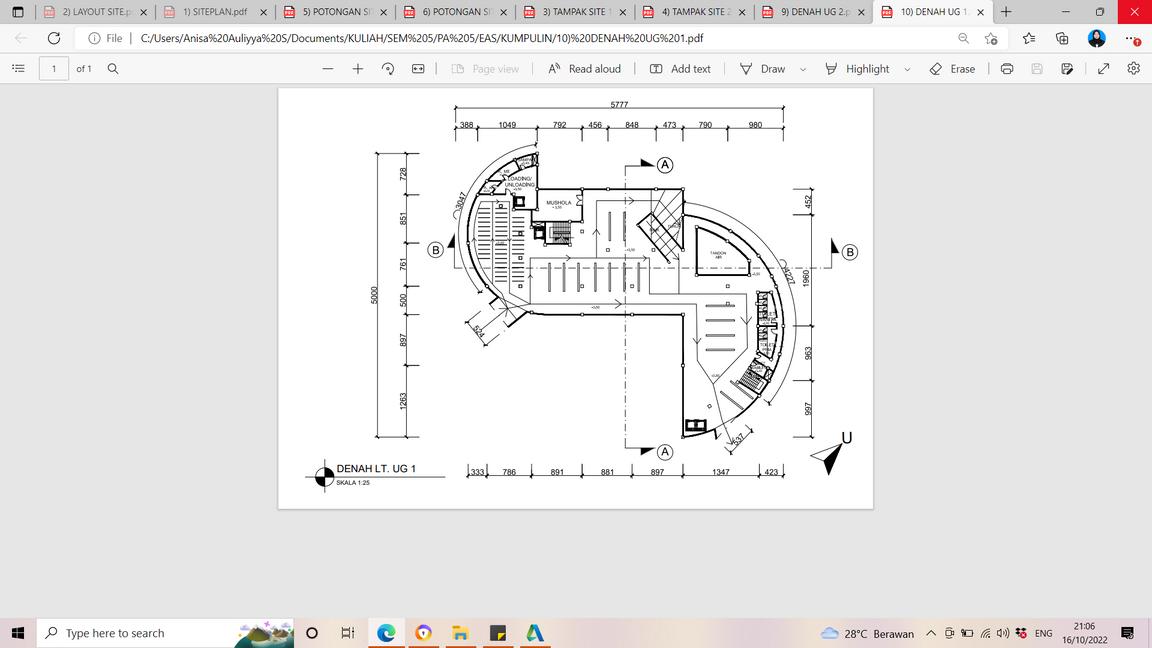Open the PDF table of contents sidebar
This screenshot has height=648, width=1152.
click(18, 68)
